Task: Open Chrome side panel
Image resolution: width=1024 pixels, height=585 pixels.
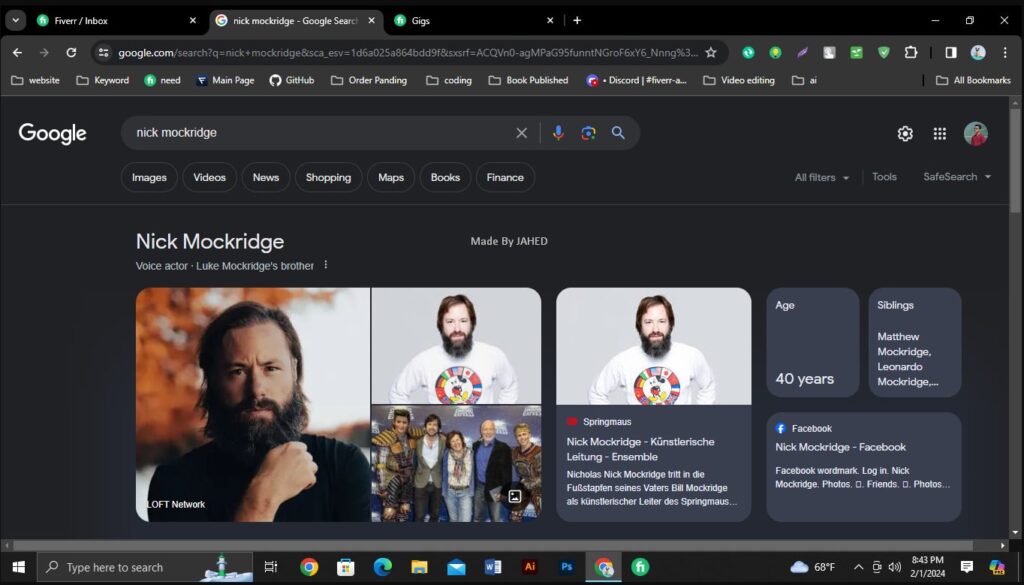Action: coord(951,53)
